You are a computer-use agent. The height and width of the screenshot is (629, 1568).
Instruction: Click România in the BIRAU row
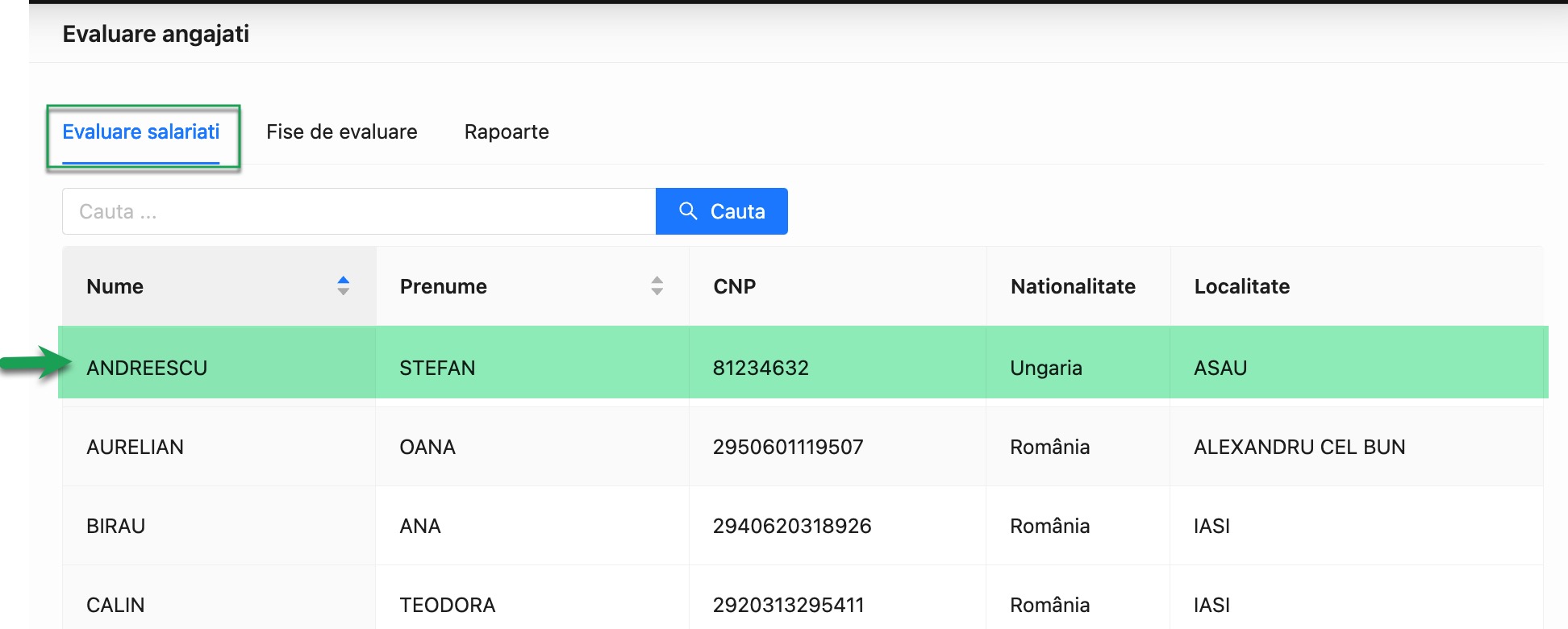pyautogui.click(x=1050, y=526)
